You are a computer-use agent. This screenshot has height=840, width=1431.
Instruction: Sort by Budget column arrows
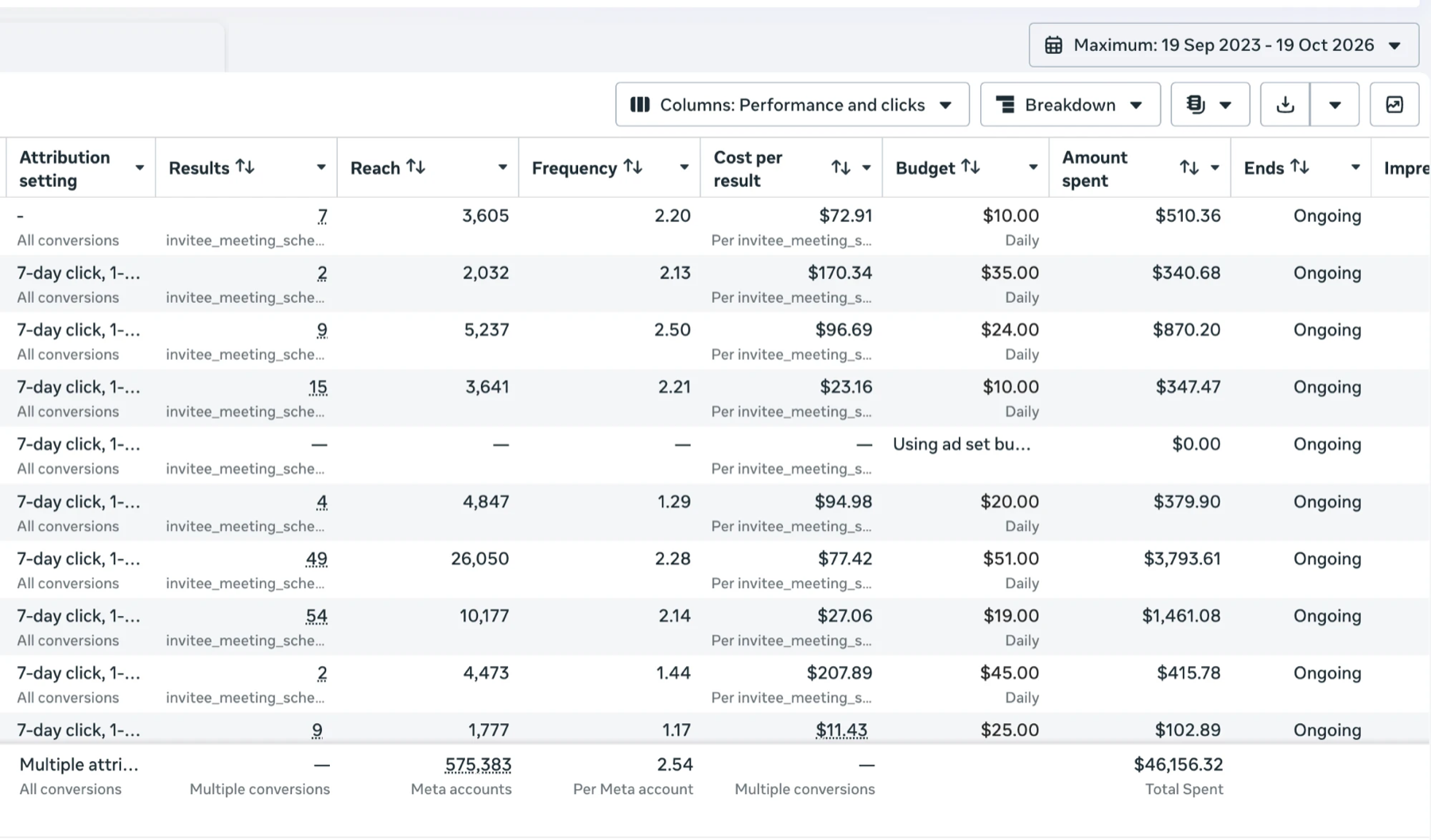pos(970,167)
